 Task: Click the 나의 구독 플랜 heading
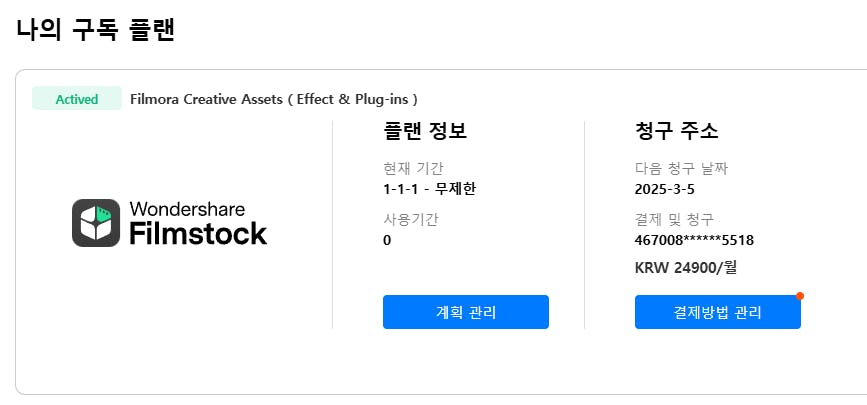pos(96,30)
